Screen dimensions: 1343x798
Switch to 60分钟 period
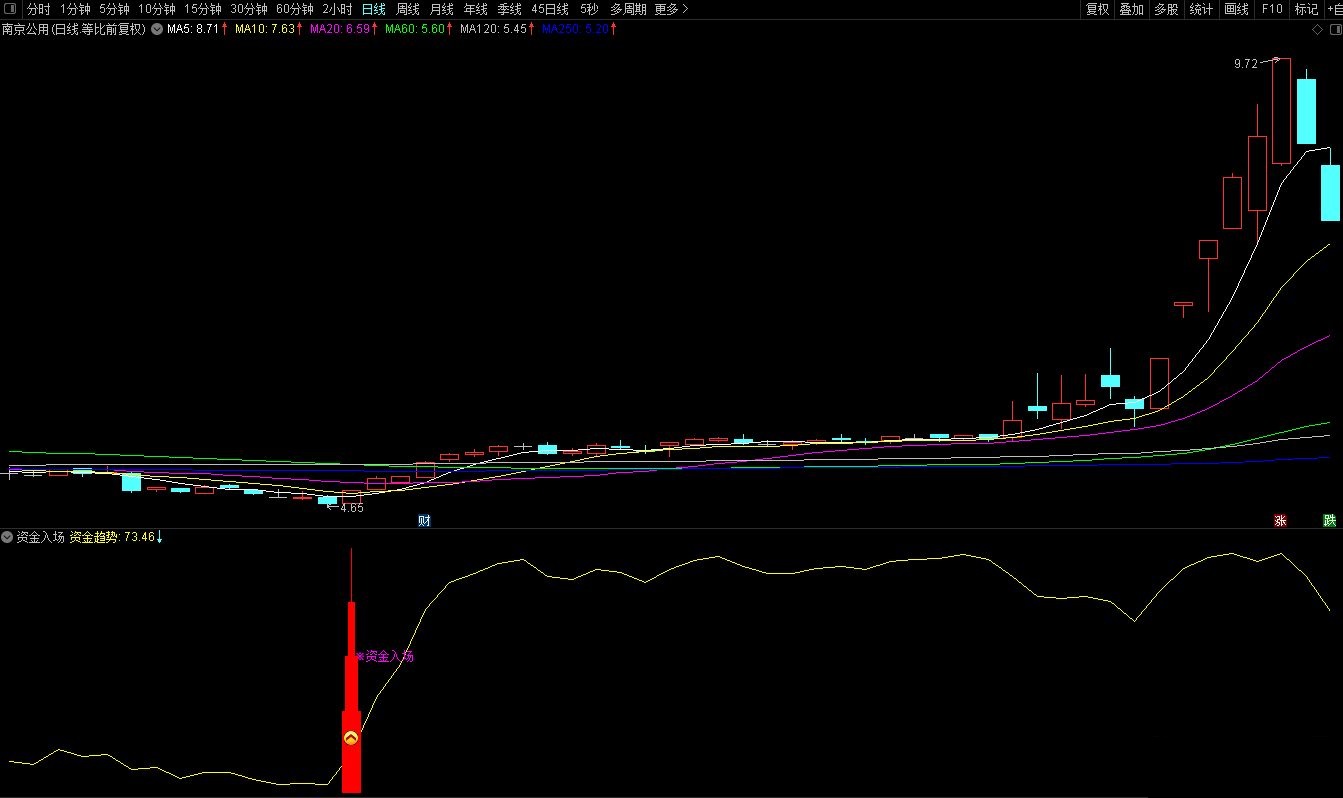295,9
